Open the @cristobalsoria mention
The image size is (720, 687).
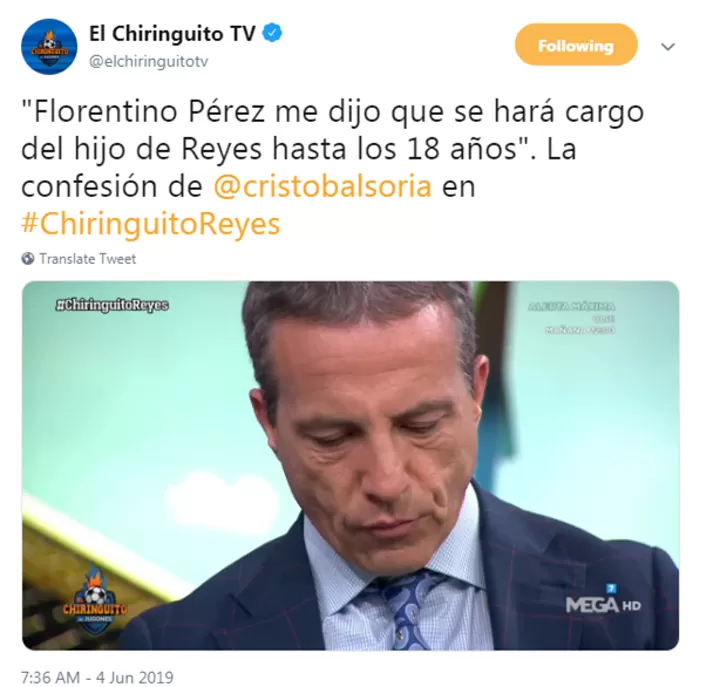click(322, 186)
